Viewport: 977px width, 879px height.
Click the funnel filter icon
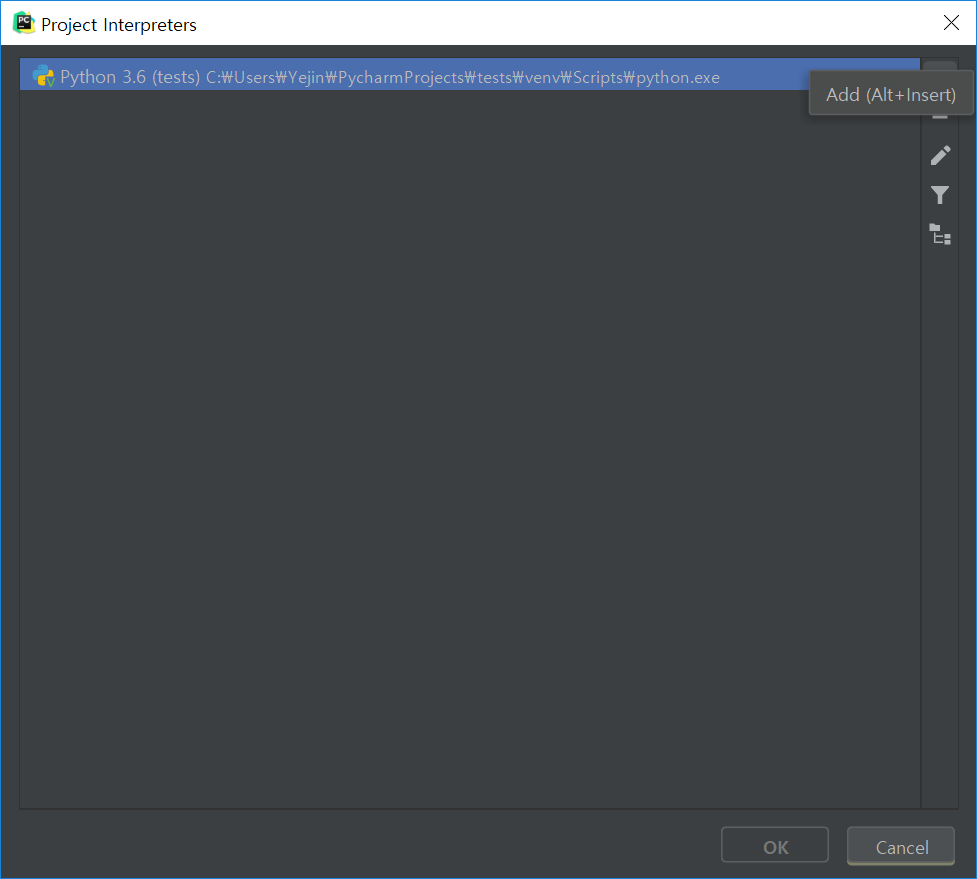coord(940,195)
